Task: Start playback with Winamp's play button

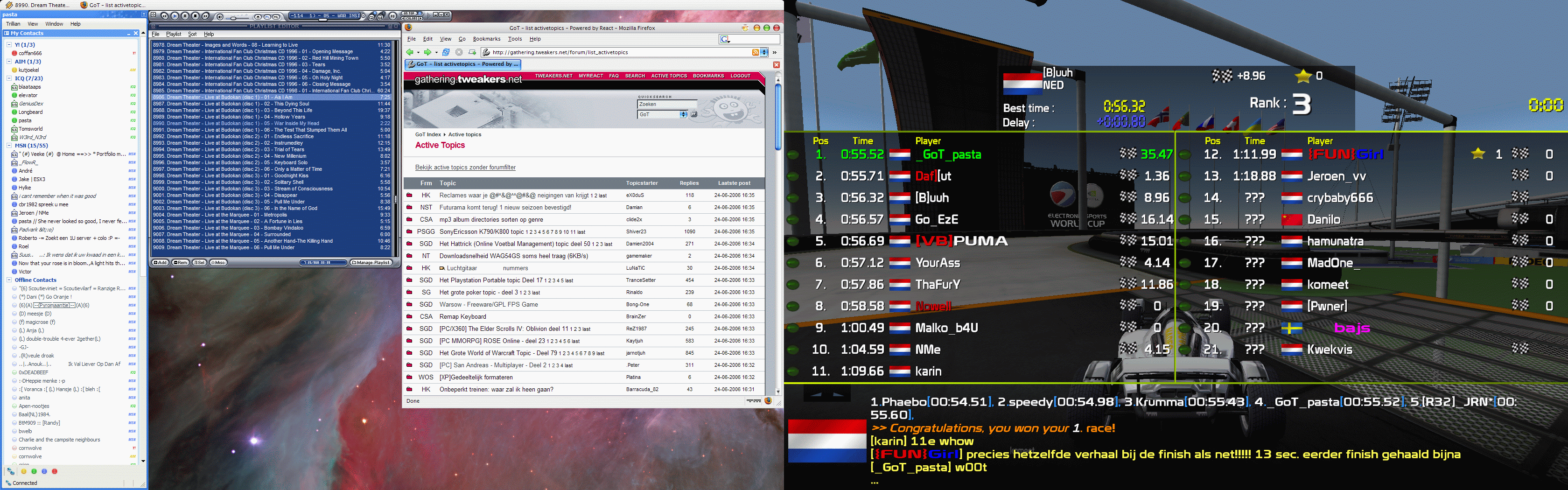Action: click(175, 16)
